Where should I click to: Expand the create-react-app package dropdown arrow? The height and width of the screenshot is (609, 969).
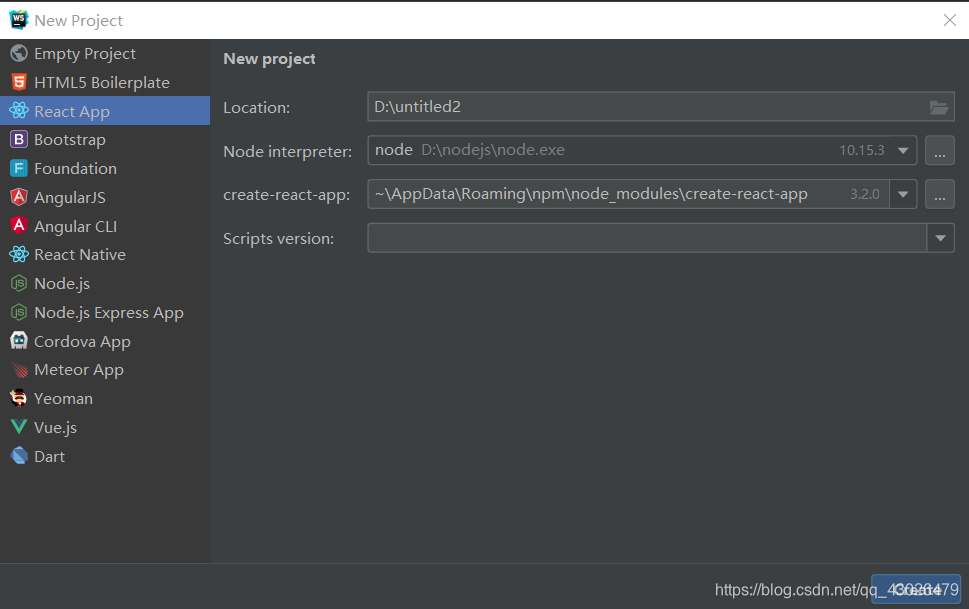[x=903, y=195]
